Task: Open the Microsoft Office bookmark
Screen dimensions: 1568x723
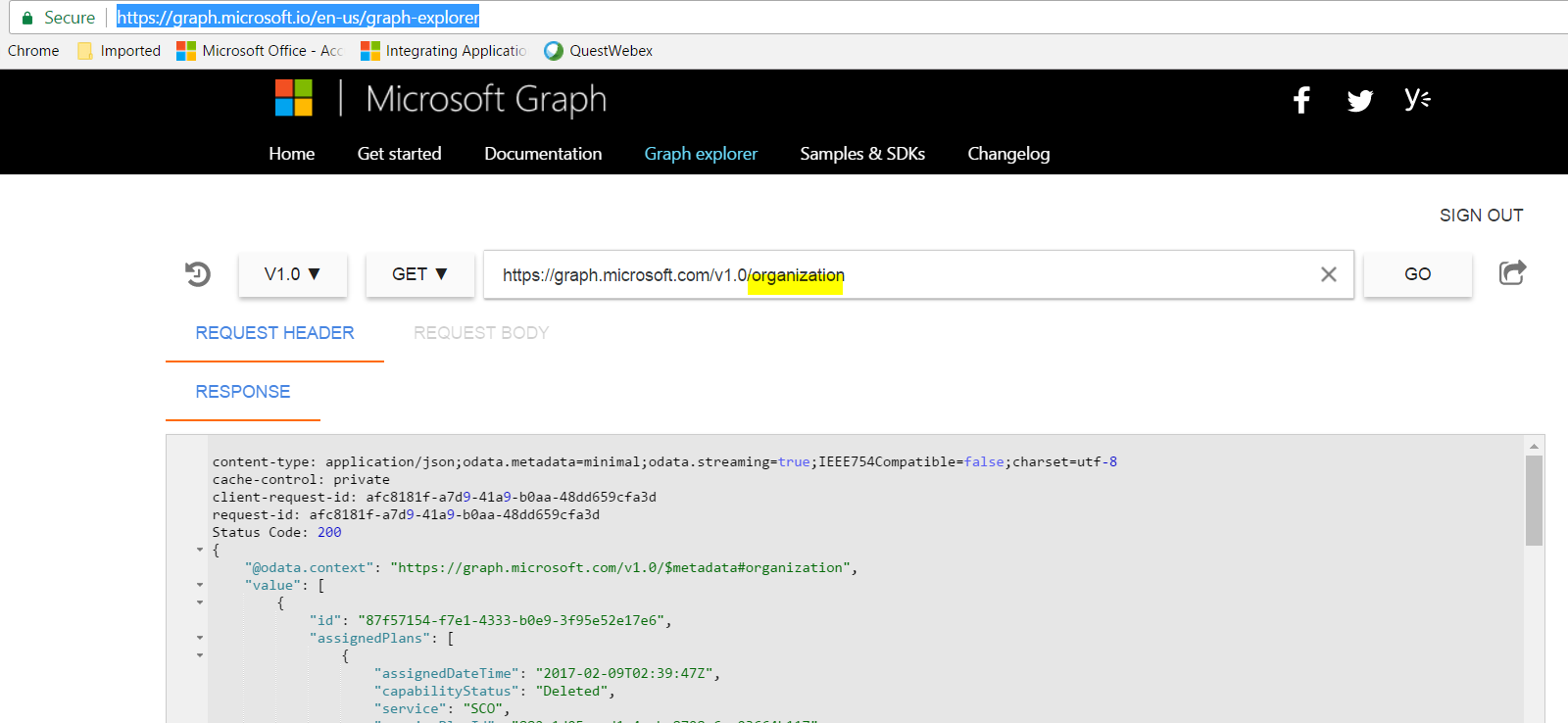Action: 259,51
